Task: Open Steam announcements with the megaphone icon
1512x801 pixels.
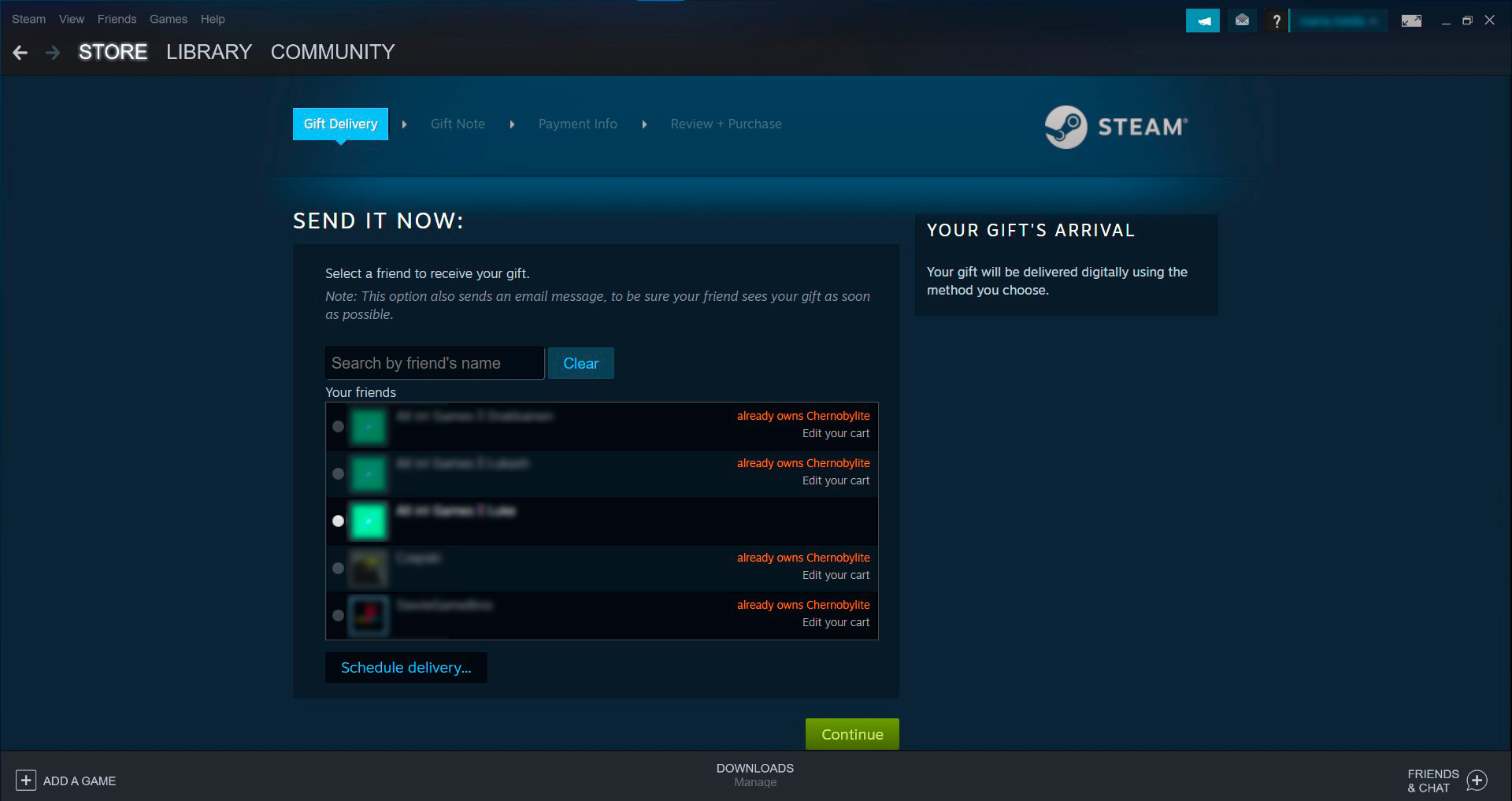Action: (1203, 20)
